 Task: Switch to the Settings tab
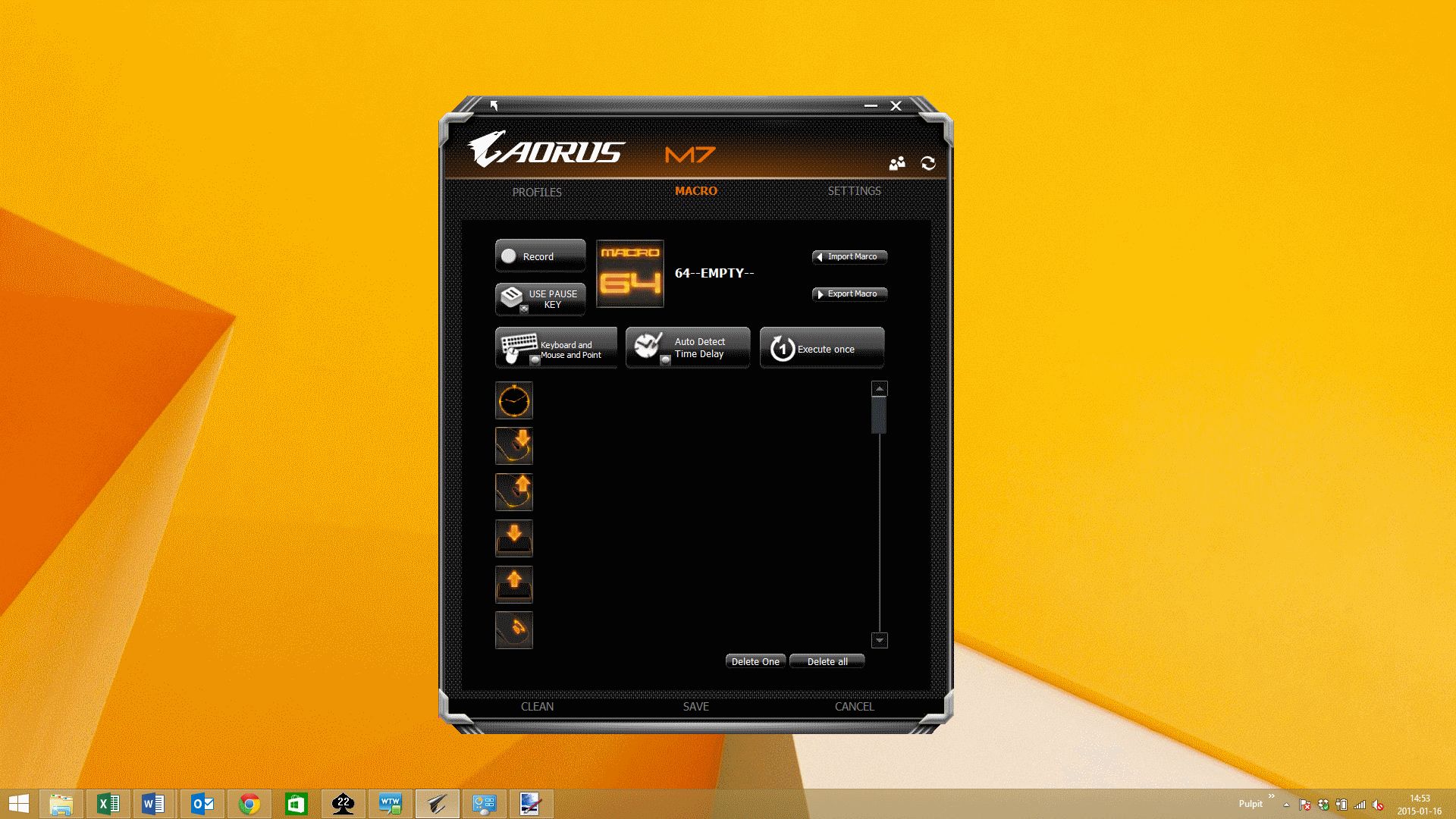tap(854, 191)
